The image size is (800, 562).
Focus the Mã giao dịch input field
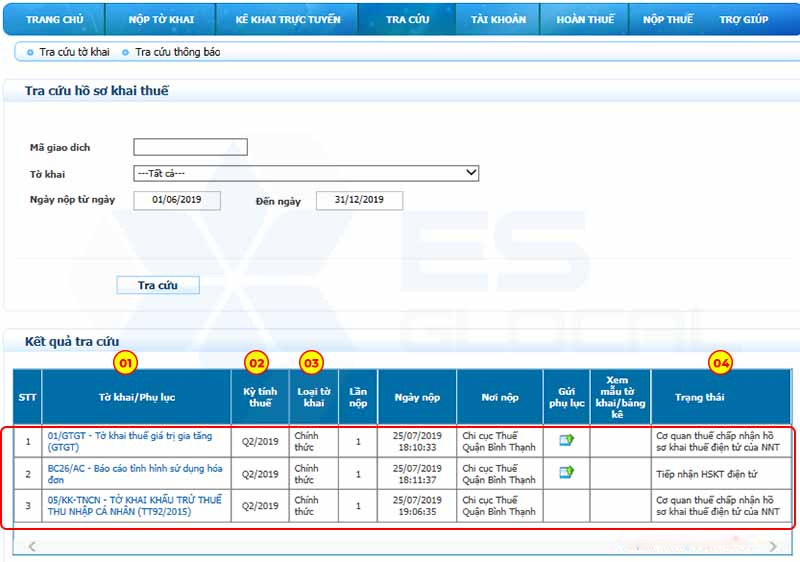point(190,147)
